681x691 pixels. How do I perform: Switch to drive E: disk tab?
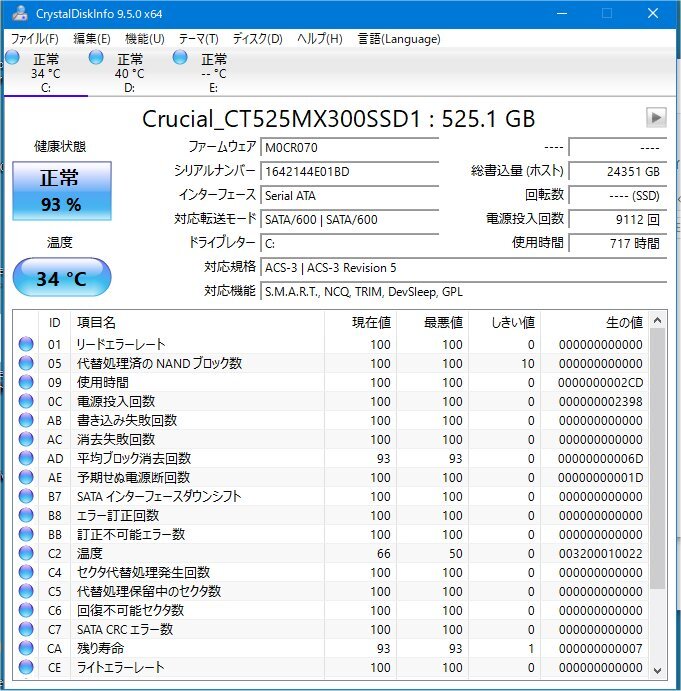pyautogui.click(x=213, y=72)
